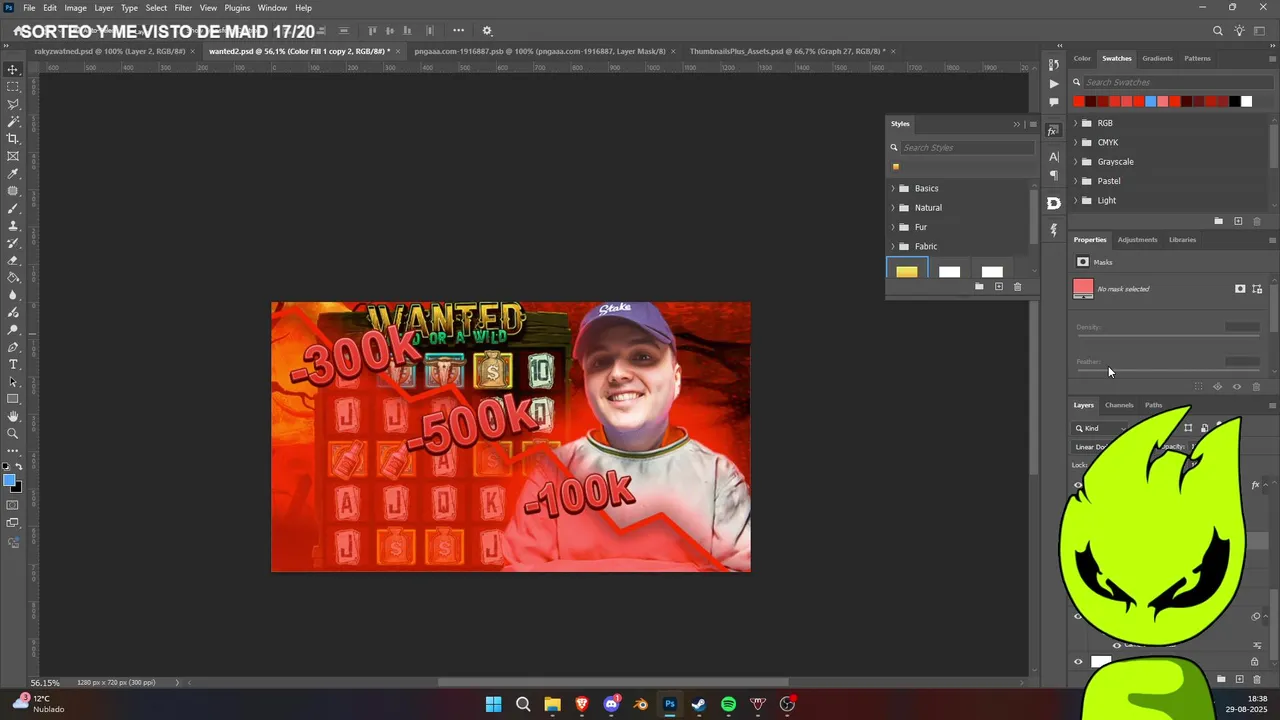Open the D plugin panel icon
1280x720 pixels.
point(1053,203)
